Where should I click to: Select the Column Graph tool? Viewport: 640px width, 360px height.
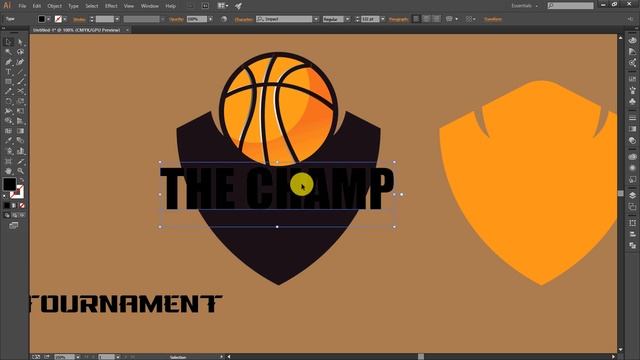click(20, 151)
